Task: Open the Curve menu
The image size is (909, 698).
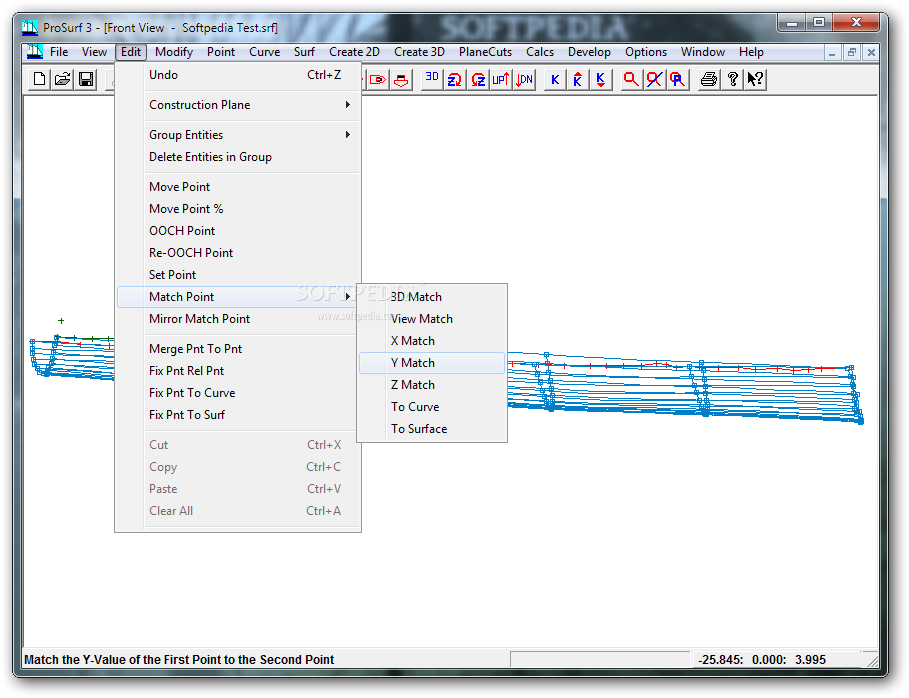Action: (264, 52)
